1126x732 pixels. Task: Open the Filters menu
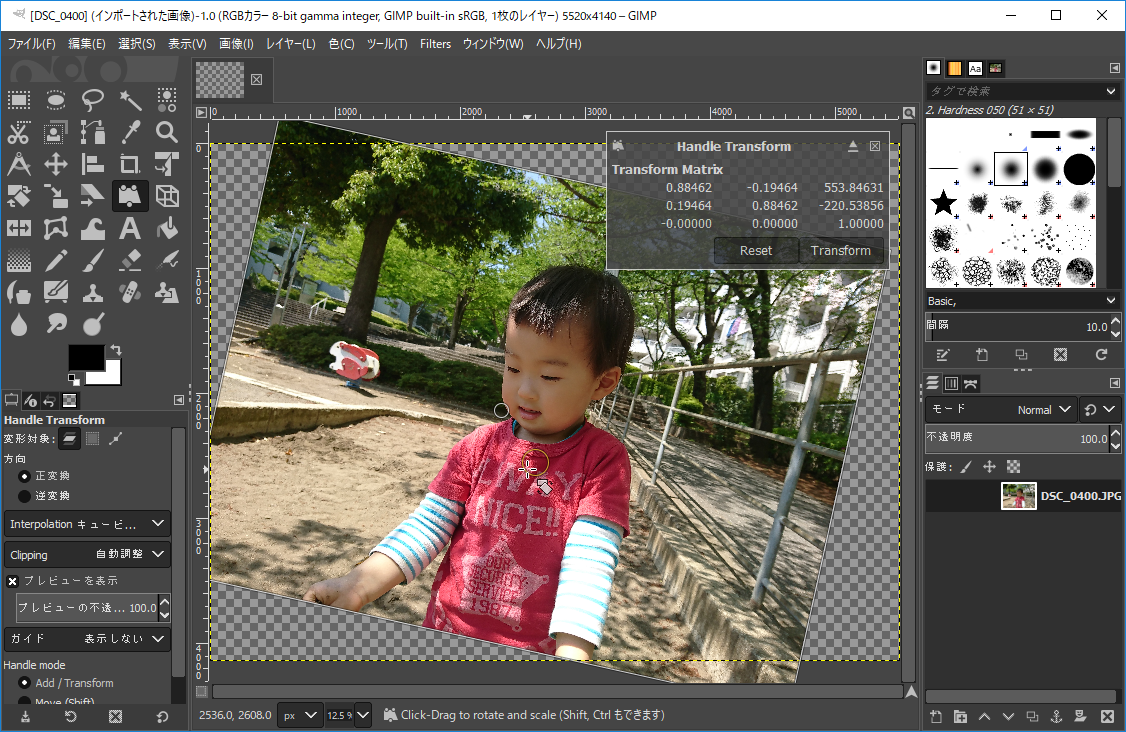pos(435,44)
